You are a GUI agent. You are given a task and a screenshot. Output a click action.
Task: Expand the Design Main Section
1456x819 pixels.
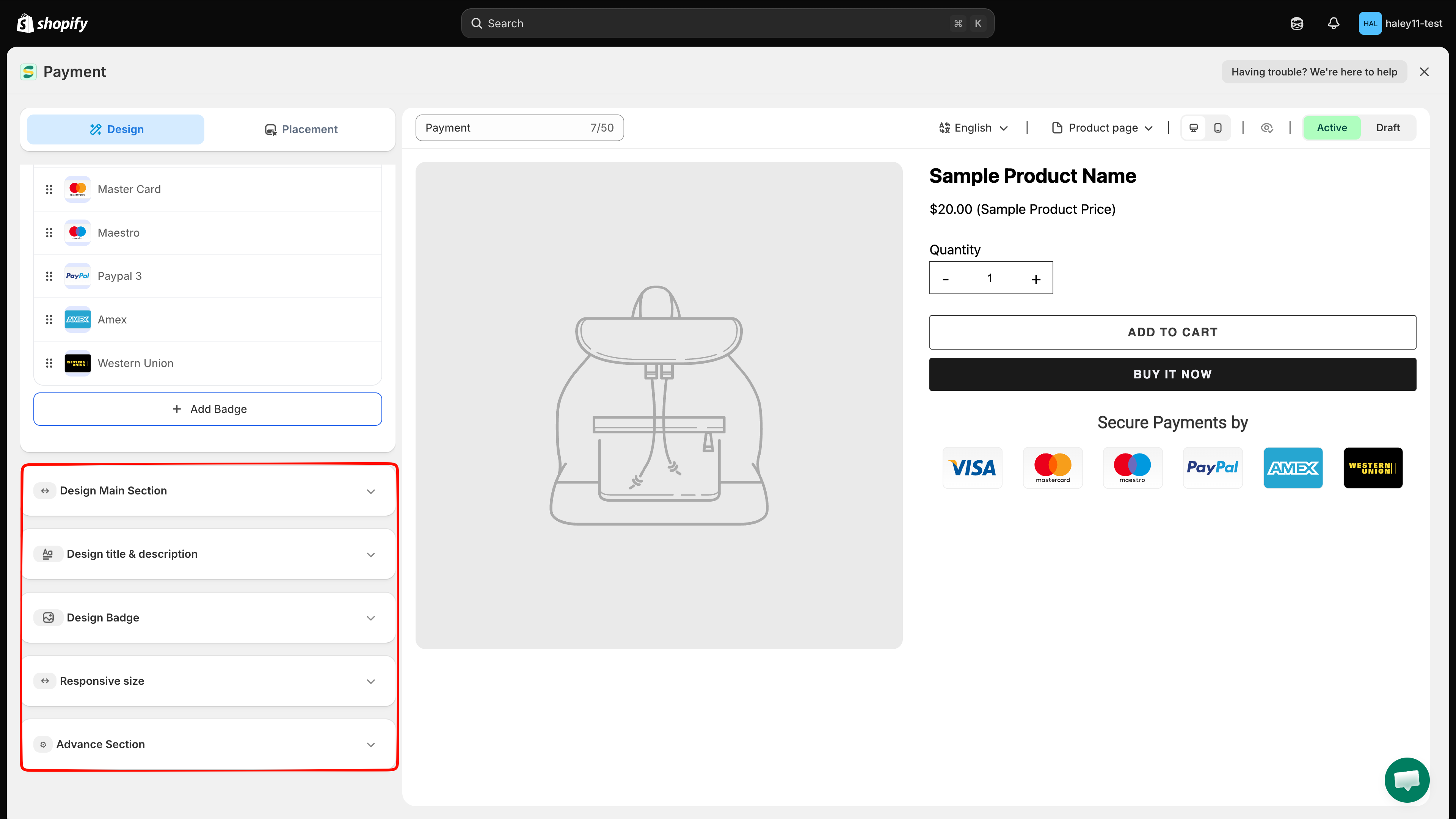point(208,491)
